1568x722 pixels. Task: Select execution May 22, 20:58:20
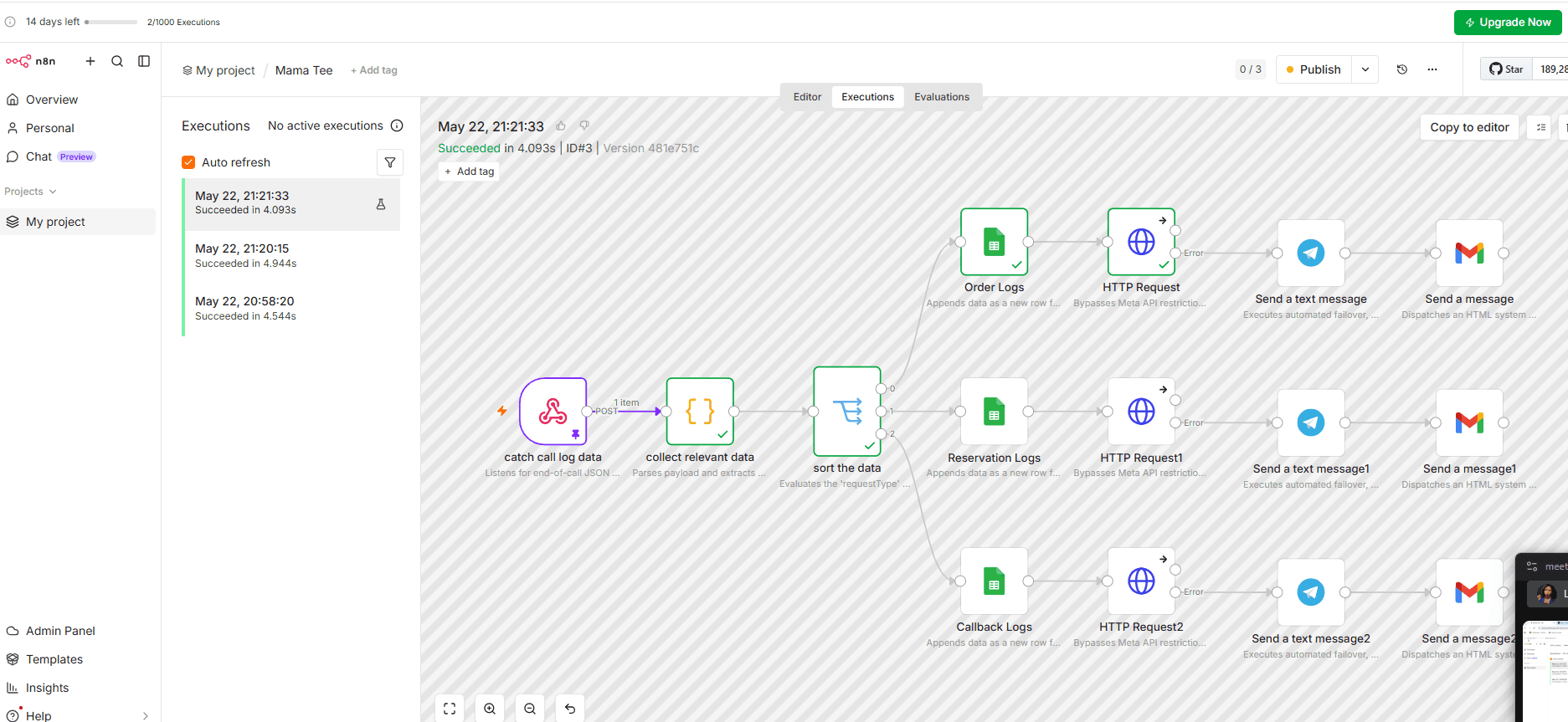(x=291, y=309)
